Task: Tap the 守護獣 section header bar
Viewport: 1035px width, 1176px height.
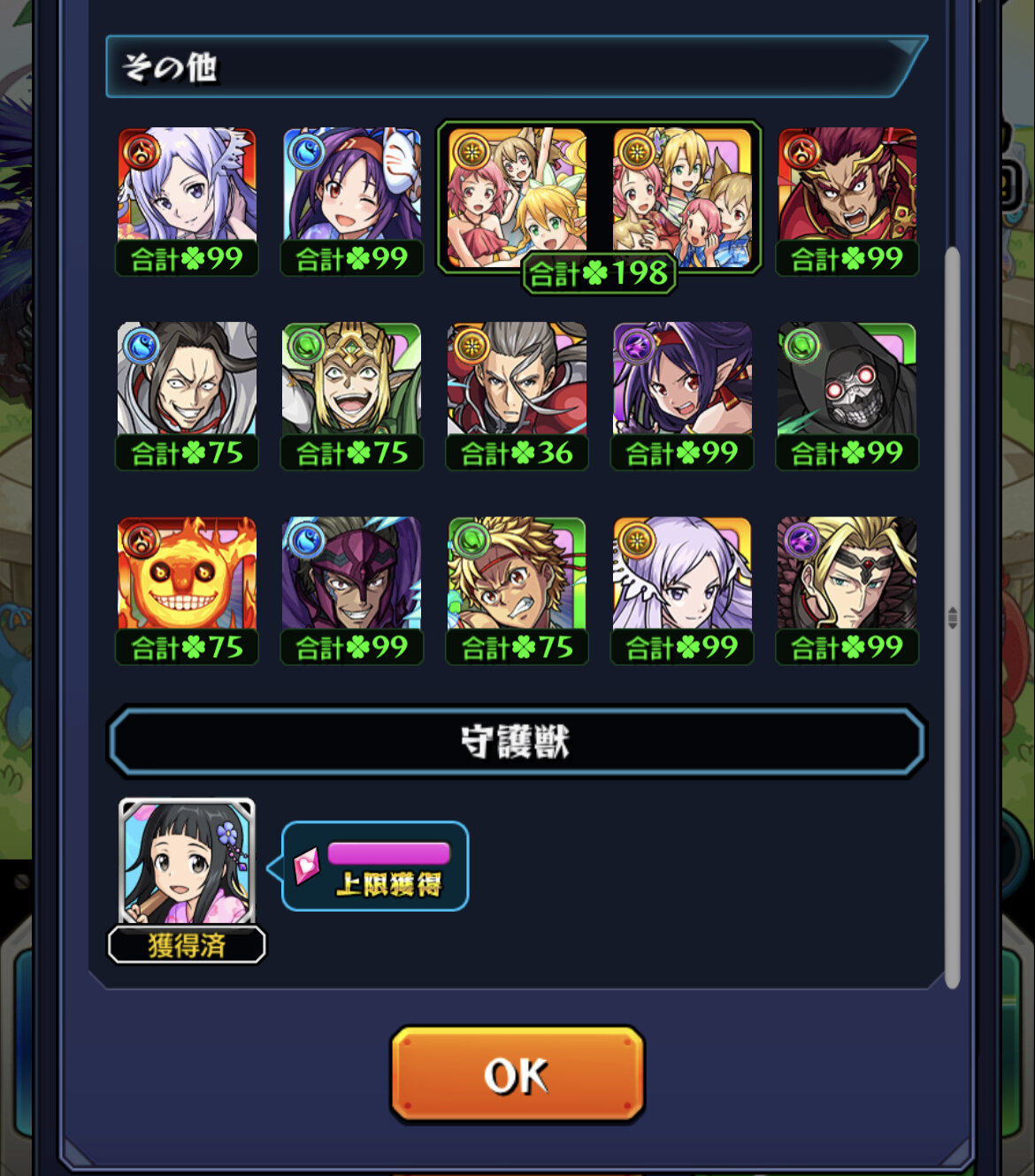Action: point(517,741)
